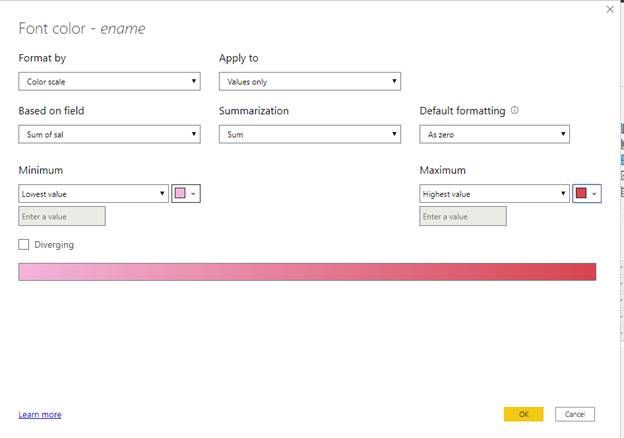The width and height of the screenshot is (624, 438).
Task: Click the Apply to label
Action: [x=239, y=58]
